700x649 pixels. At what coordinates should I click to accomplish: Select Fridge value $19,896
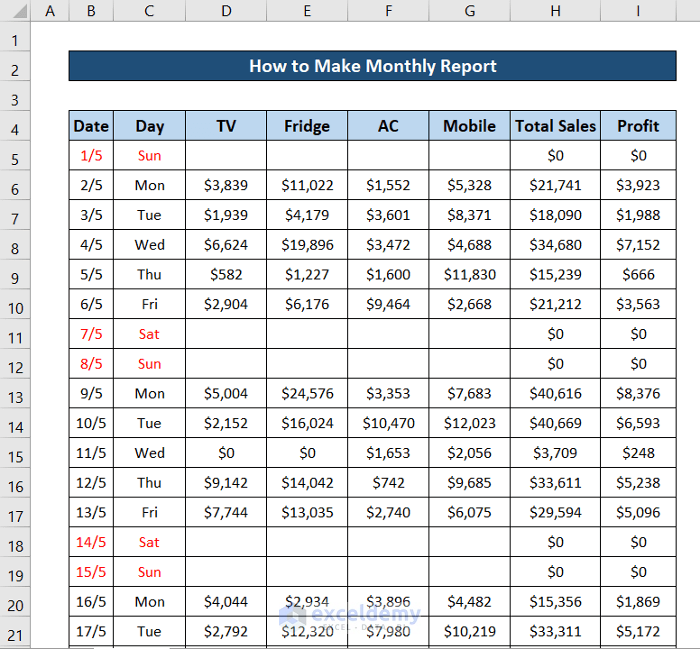point(307,245)
